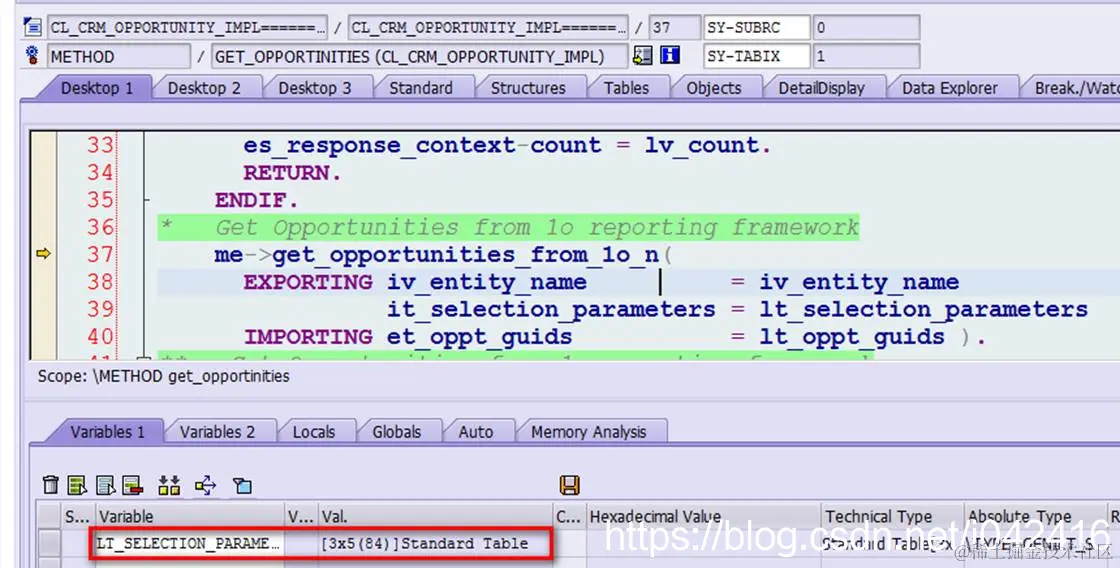
Task: Click line number 36 in the editor
Action: (100, 227)
